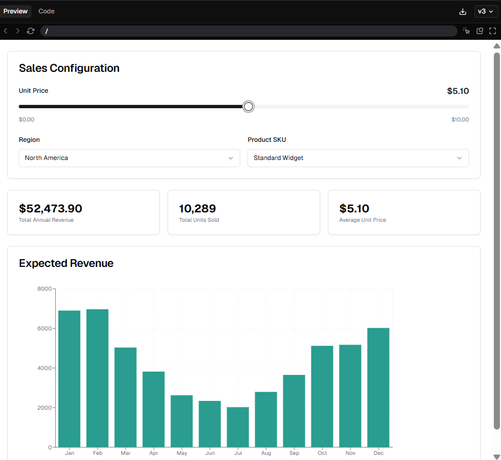The image size is (501, 460).
Task: Click the Feb bar in revenue chart
Action: click(x=97, y=378)
